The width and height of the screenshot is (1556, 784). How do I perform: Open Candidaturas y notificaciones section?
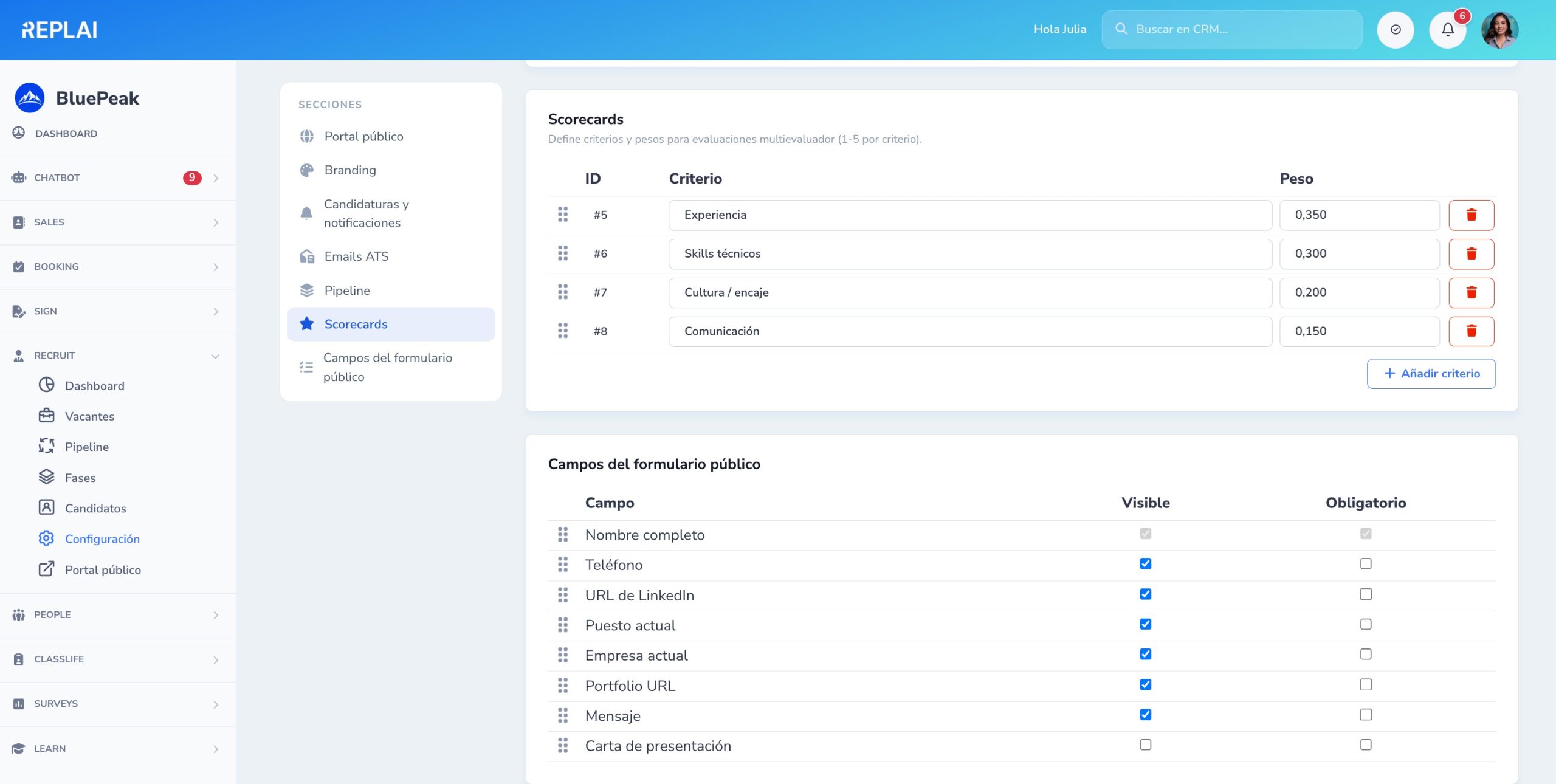pos(391,213)
